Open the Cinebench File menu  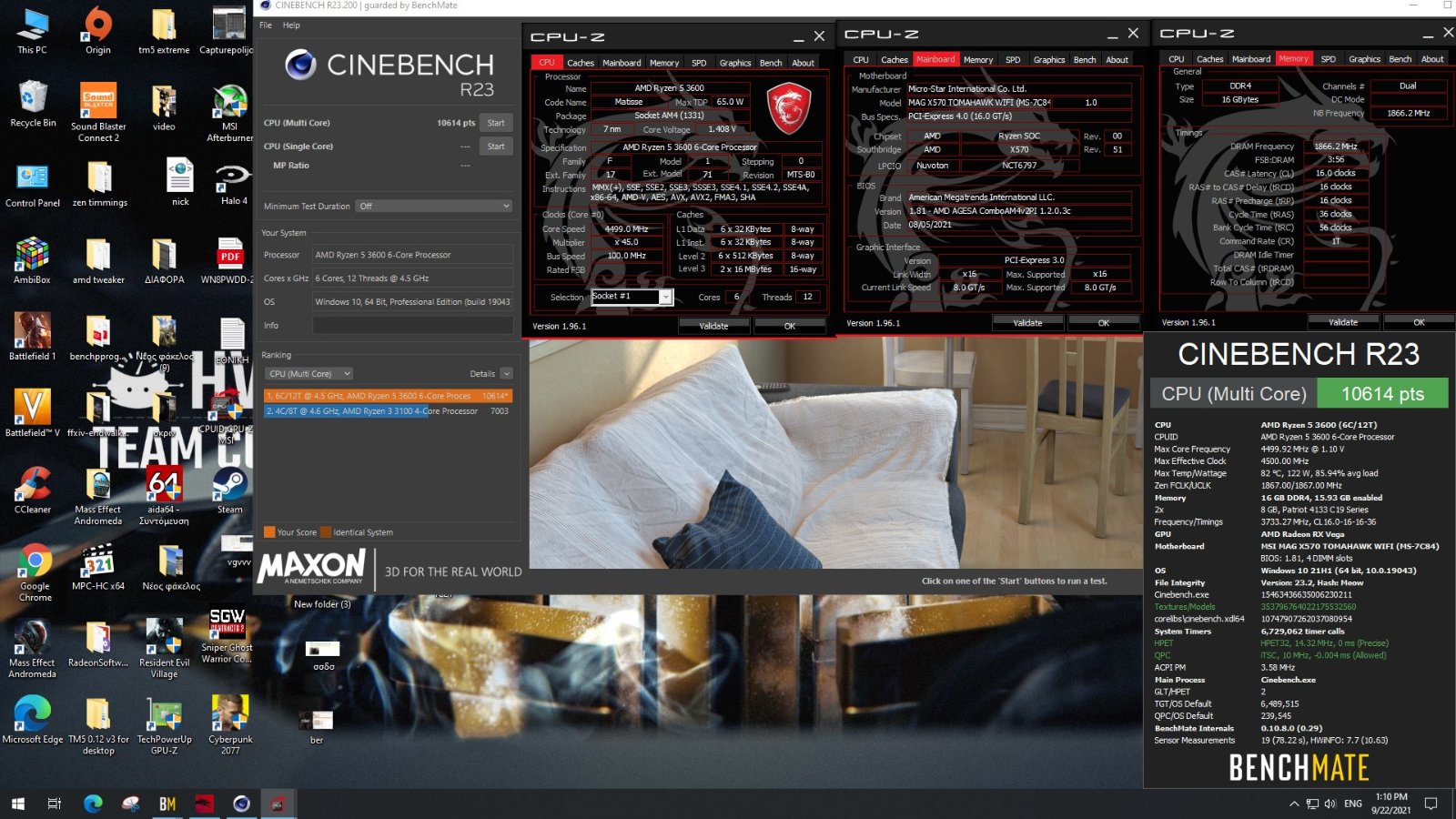coord(266,25)
